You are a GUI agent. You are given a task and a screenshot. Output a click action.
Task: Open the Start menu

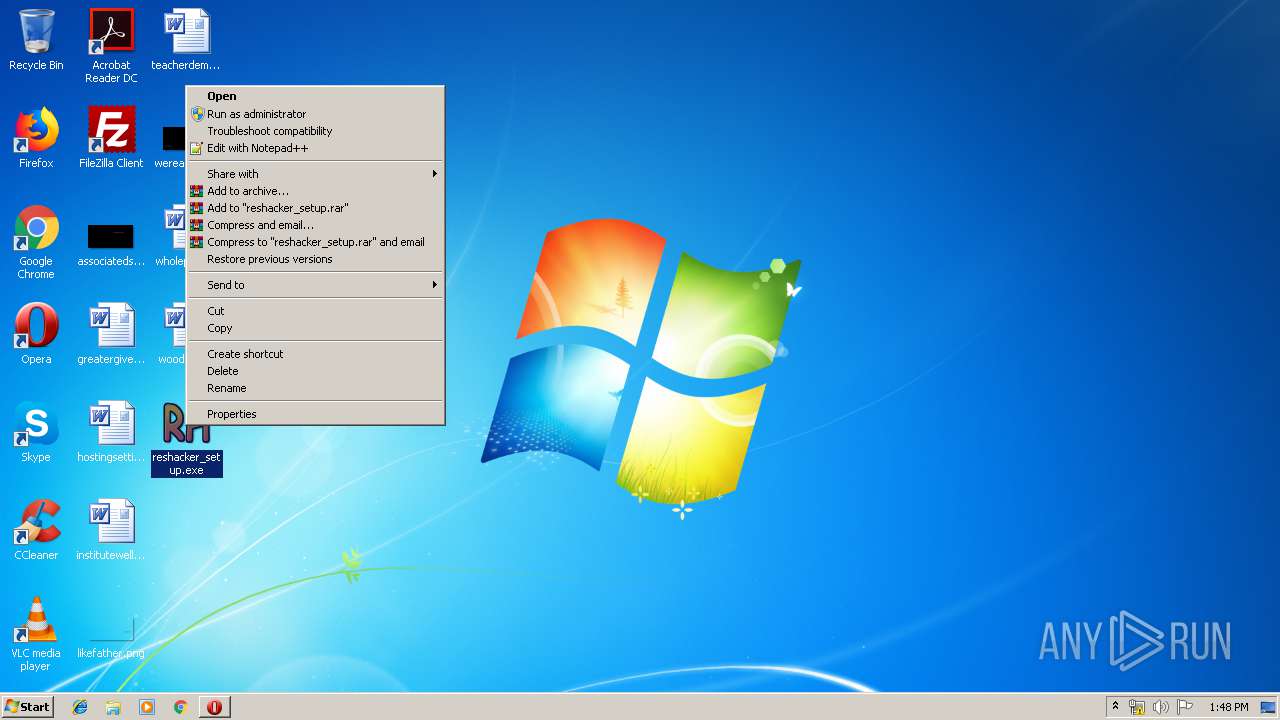(27, 707)
